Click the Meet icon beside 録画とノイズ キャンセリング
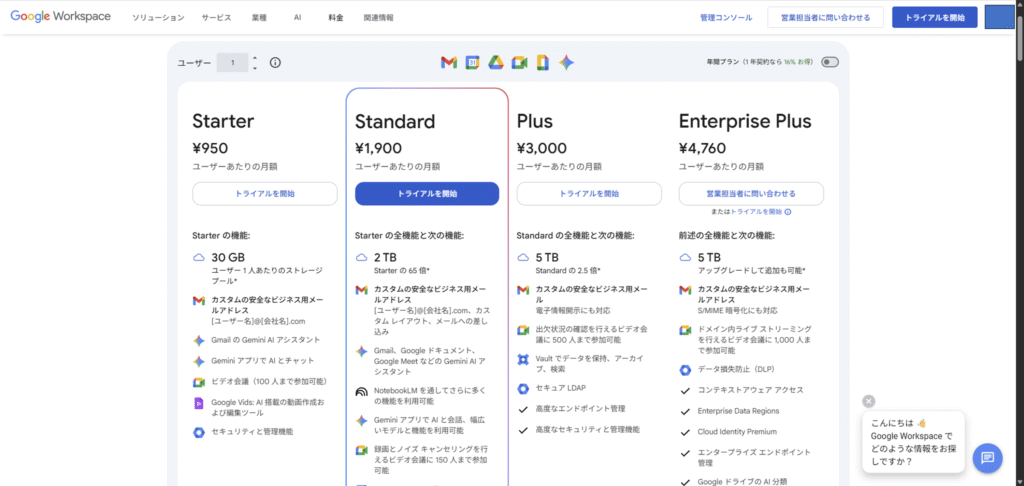The height and width of the screenshot is (486, 1024). coord(361,450)
